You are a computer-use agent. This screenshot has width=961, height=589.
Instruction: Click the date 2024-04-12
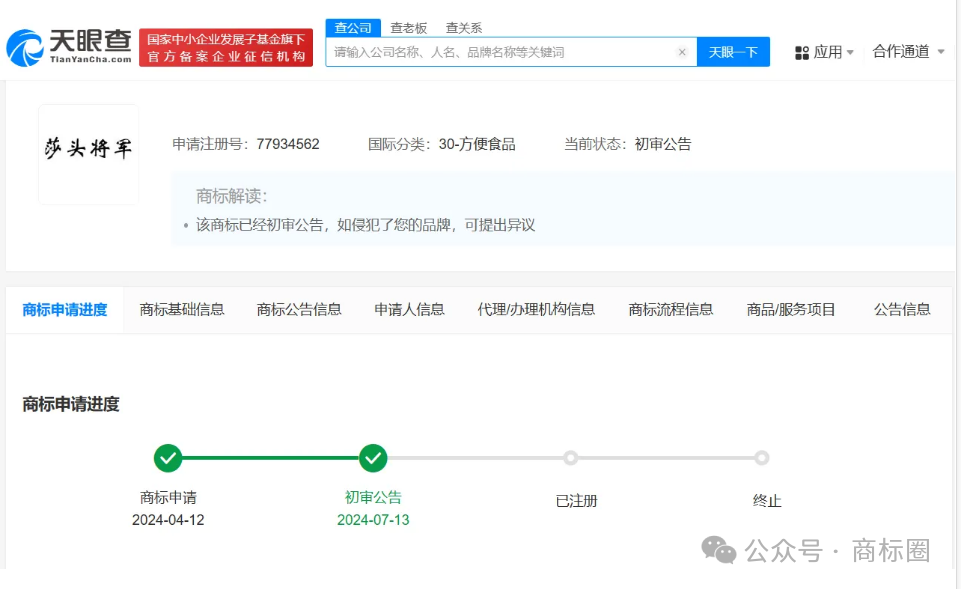coord(168,520)
